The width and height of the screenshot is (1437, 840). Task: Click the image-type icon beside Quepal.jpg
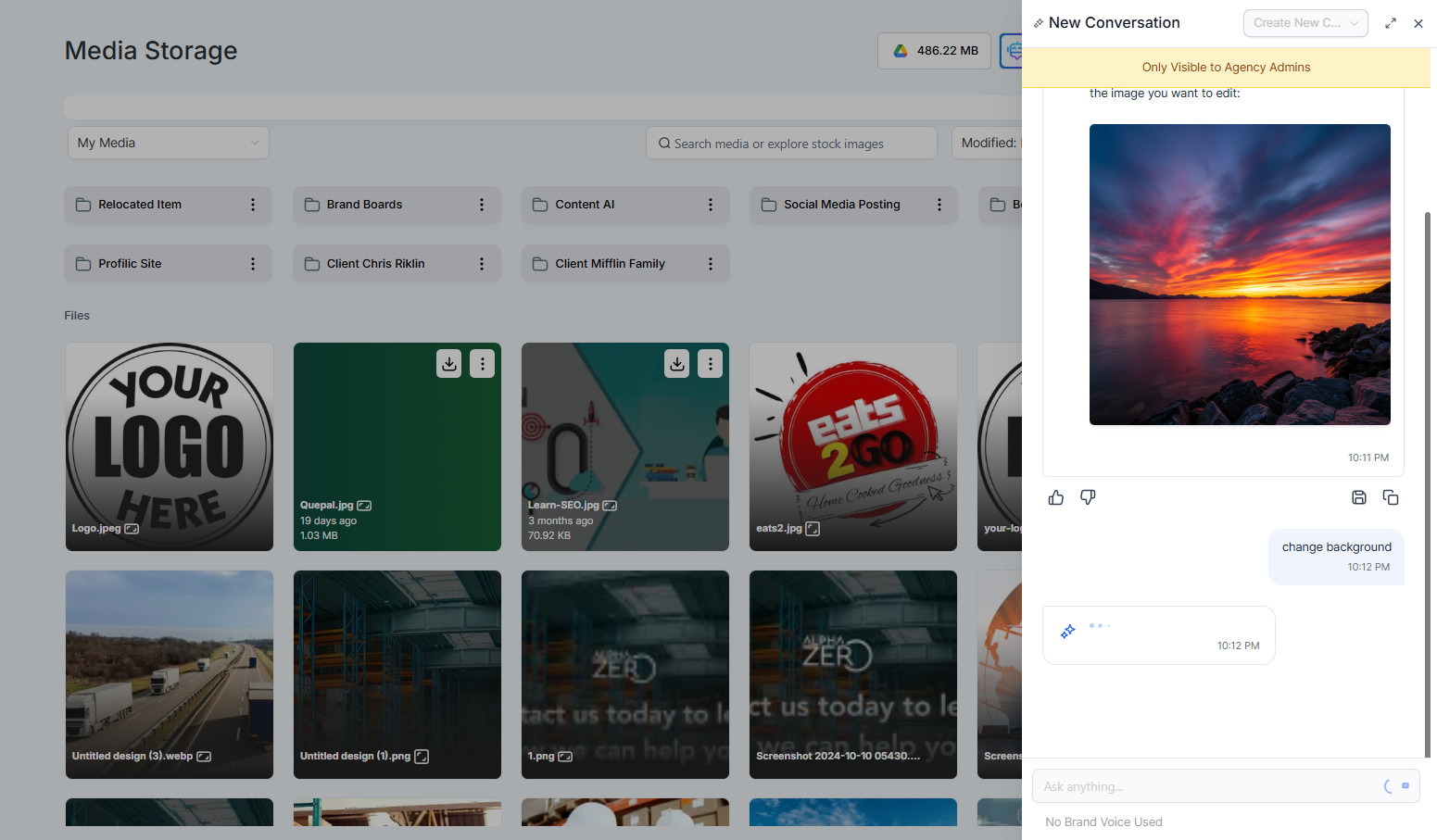point(364,506)
